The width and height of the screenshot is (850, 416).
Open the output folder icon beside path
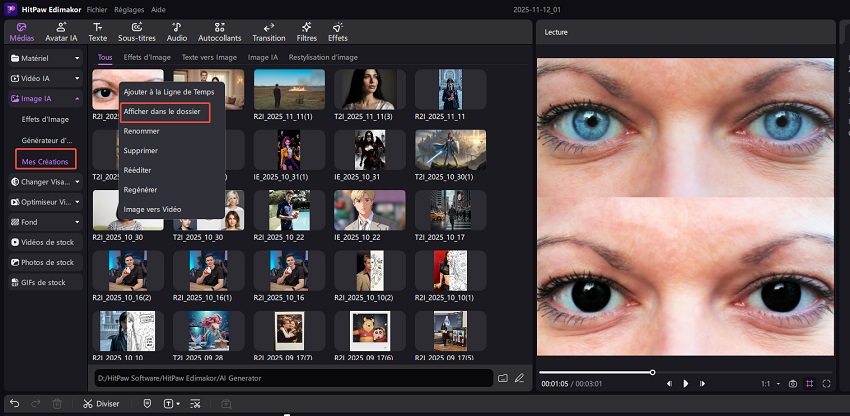(503, 378)
